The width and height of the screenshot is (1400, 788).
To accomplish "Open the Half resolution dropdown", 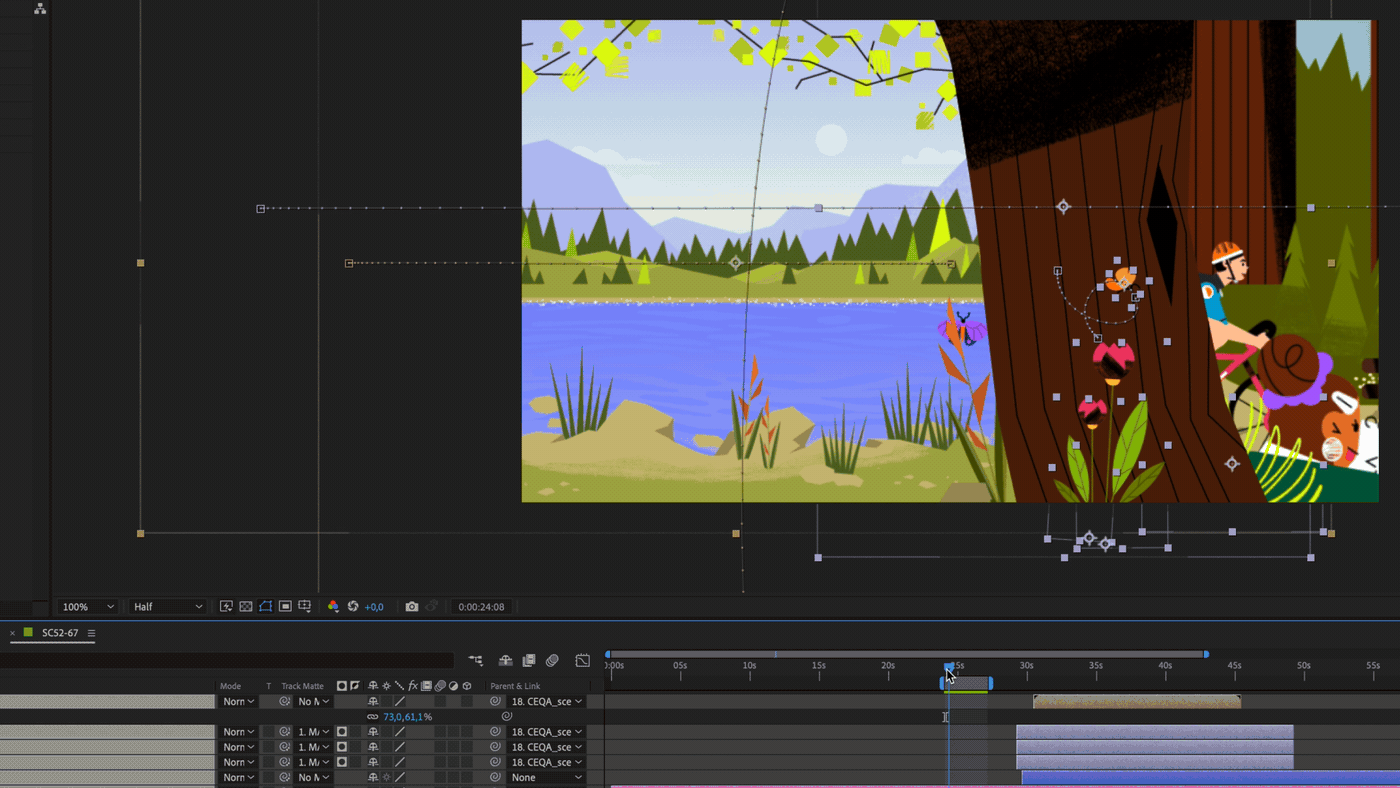I will click(168, 607).
